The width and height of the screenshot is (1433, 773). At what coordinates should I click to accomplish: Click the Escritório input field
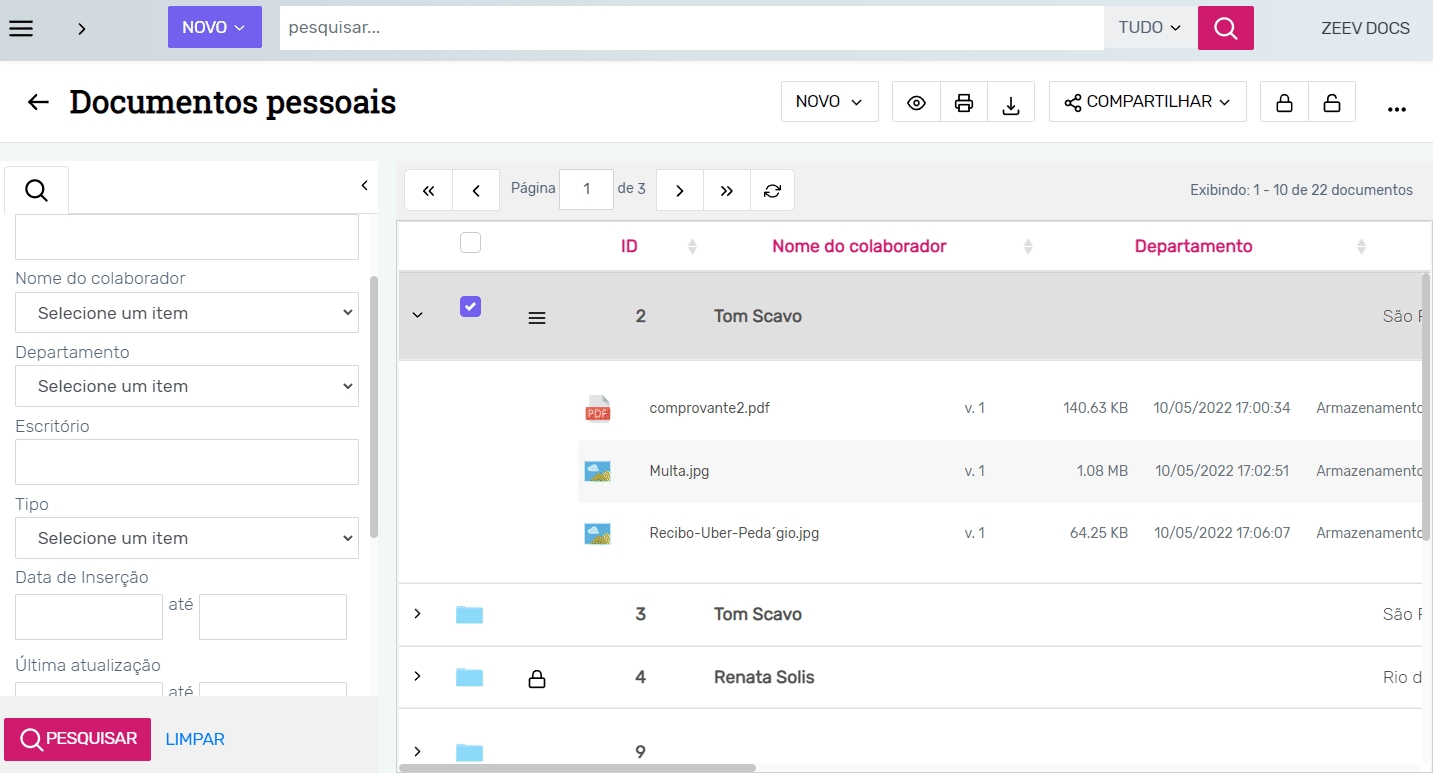click(187, 462)
